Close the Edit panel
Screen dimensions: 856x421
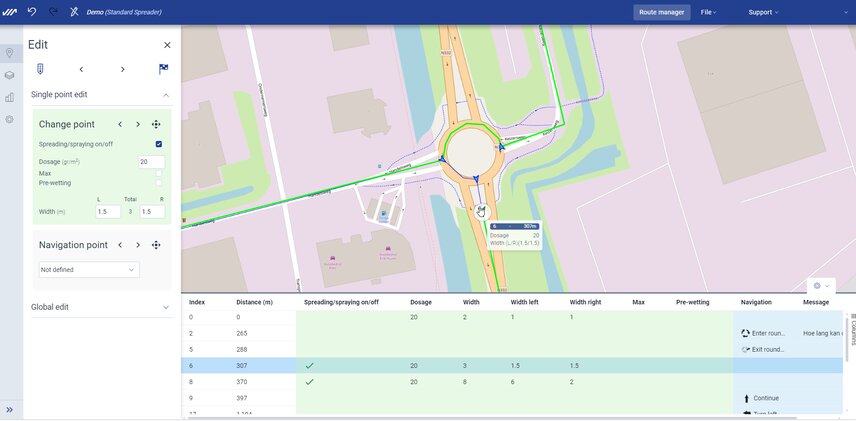167,45
